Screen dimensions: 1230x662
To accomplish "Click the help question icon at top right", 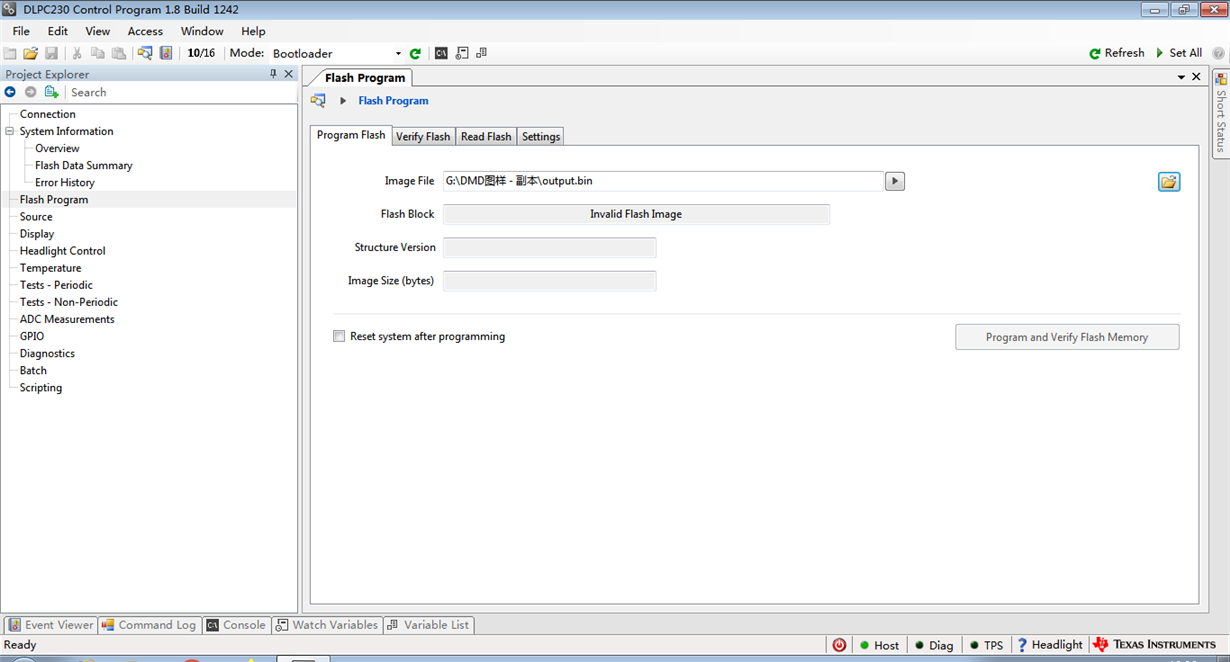I will [x=1218, y=53].
